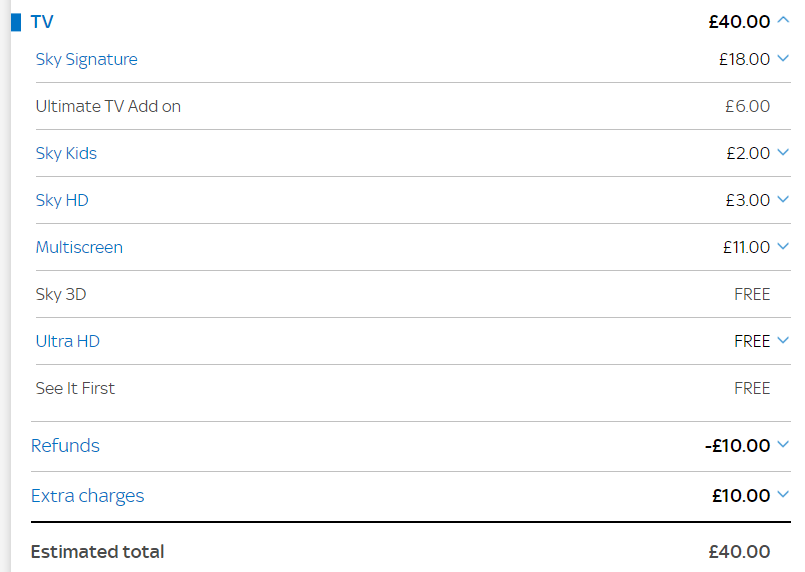This screenshot has height=572, width=805.
Task: Expand the Refunds chevron arrow
Action: pos(783,444)
